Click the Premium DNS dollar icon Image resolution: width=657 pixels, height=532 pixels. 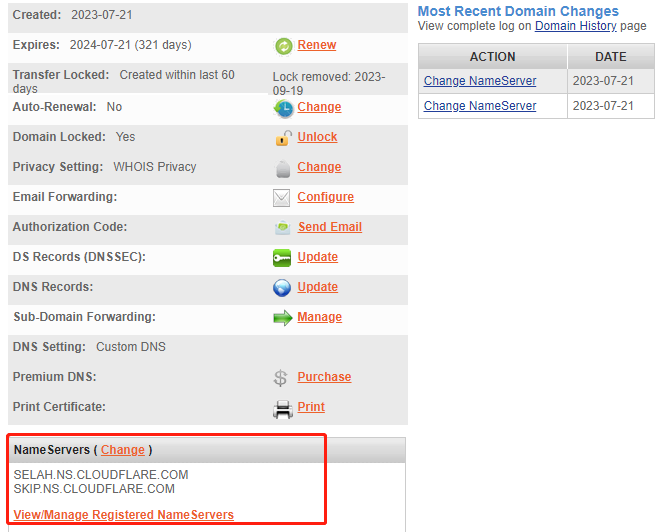click(282, 378)
